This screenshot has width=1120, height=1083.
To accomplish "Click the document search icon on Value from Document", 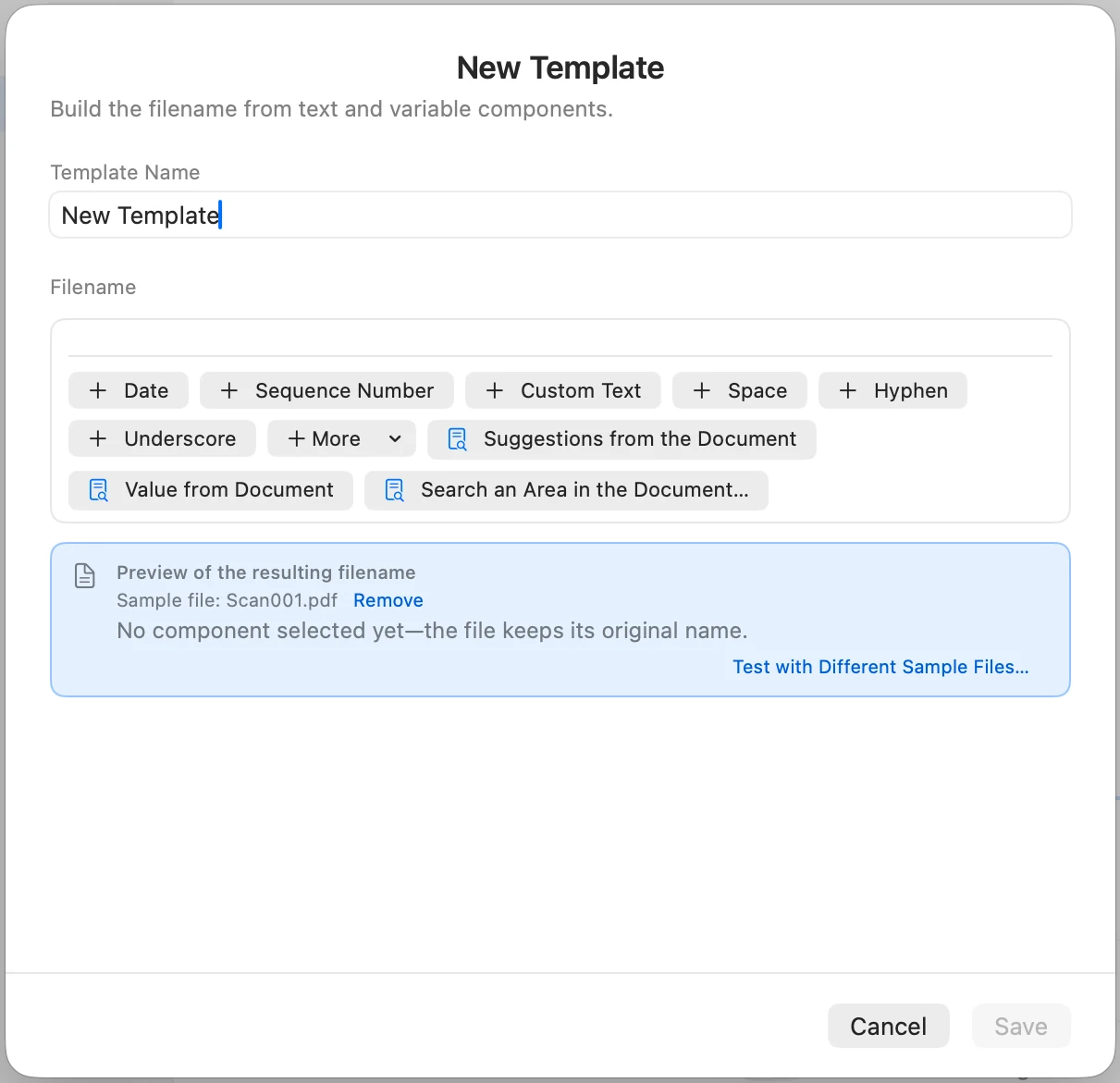I will 98,490.
